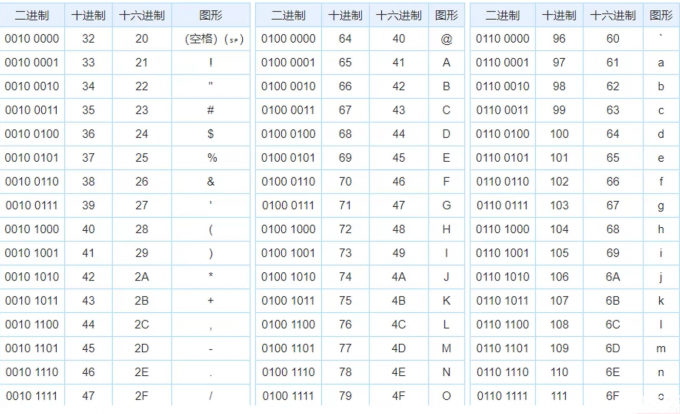Select binary value 0010 1000
Viewport: 680px width, 414px height.
pos(32,229)
